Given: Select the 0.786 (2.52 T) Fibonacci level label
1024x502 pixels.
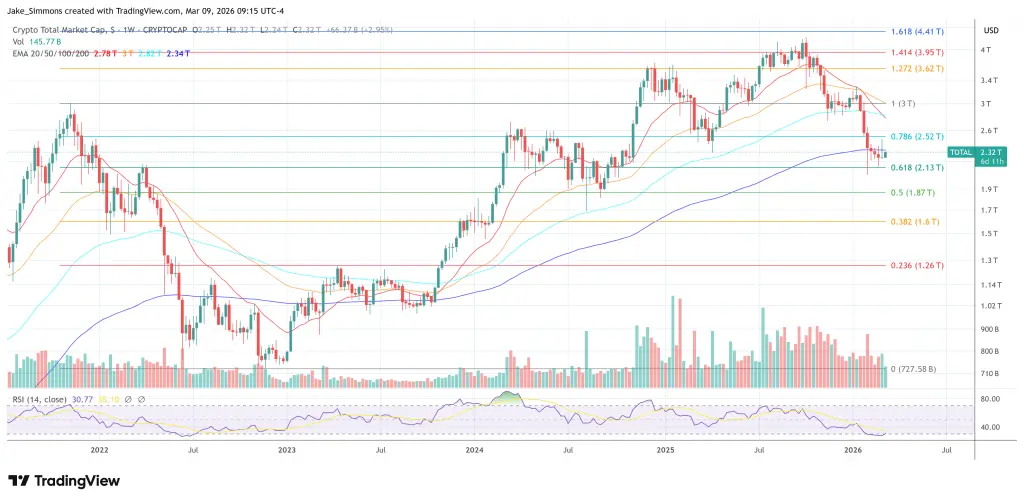Looking at the screenshot, I should coord(918,136).
